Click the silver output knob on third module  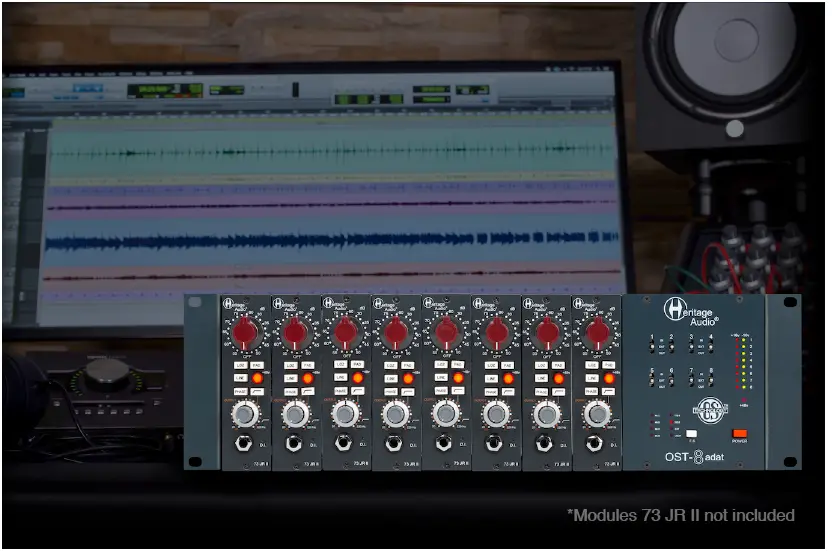point(345,414)
